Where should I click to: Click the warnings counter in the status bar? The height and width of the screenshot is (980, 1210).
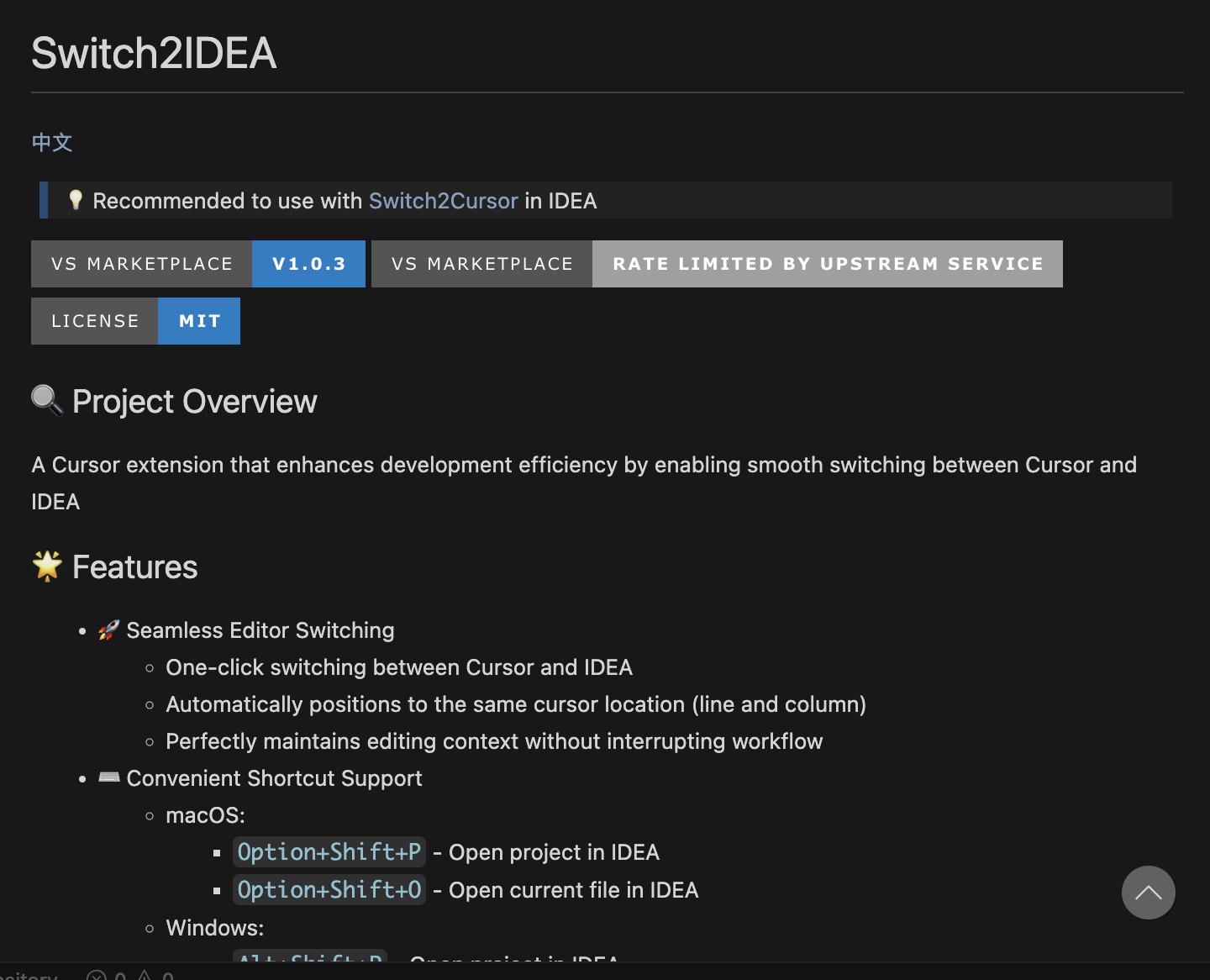click(x=158, y=975)
